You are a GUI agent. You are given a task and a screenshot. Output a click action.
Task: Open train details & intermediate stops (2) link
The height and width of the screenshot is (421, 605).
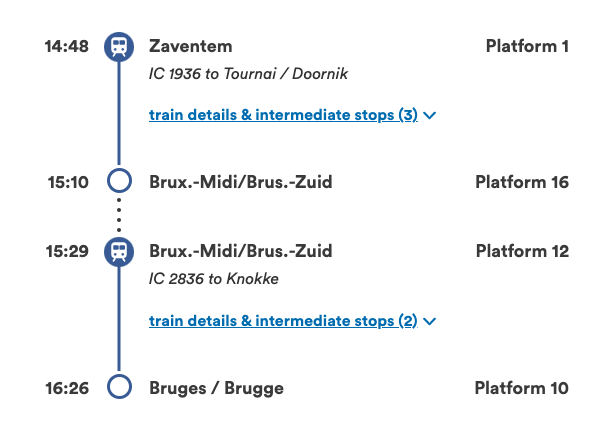point(283,321)
